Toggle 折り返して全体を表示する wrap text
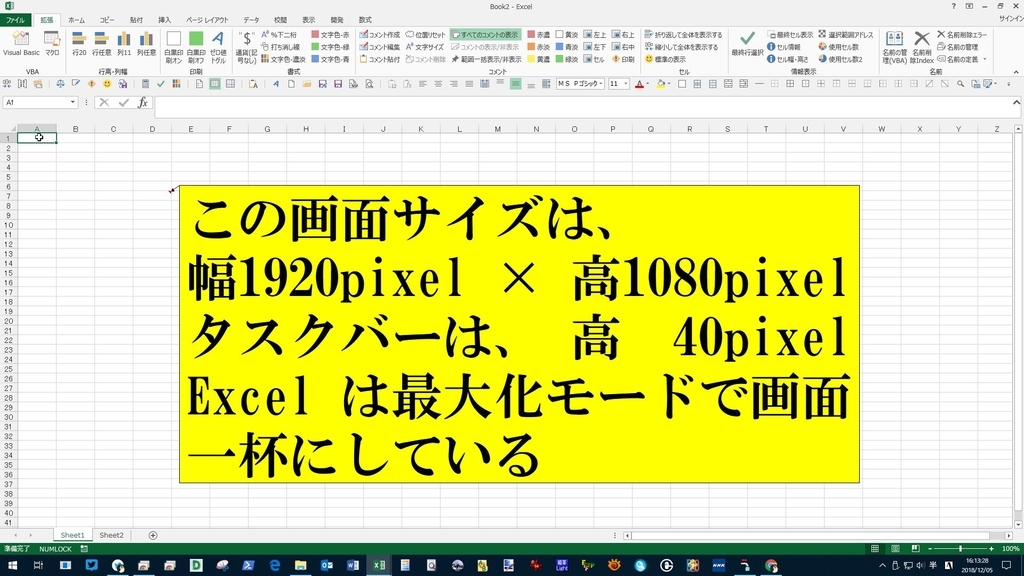The height and width of the screenshot is (576, 1024). point(683,35)
